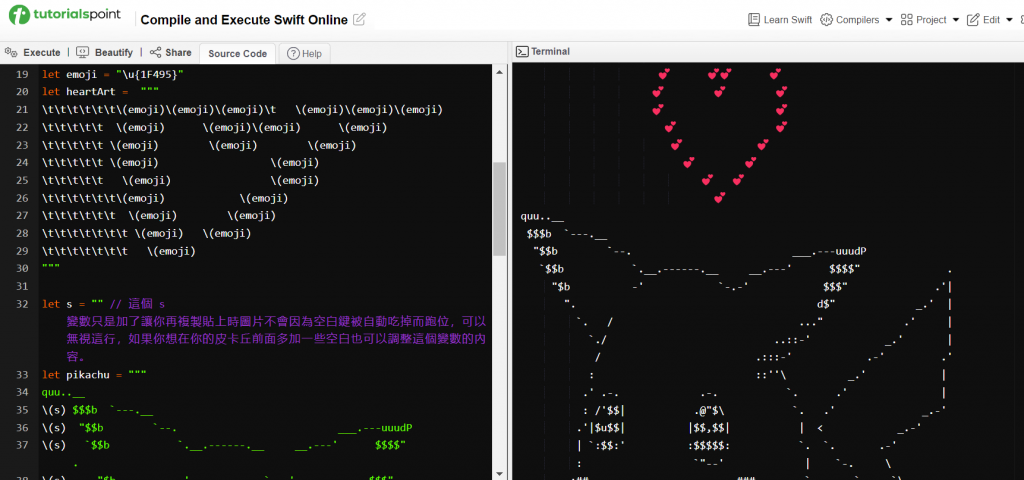Image resolution: width=1024 pixels, height=480 pixels.
Task: Click the Share nodes icon
Action: 155,52
